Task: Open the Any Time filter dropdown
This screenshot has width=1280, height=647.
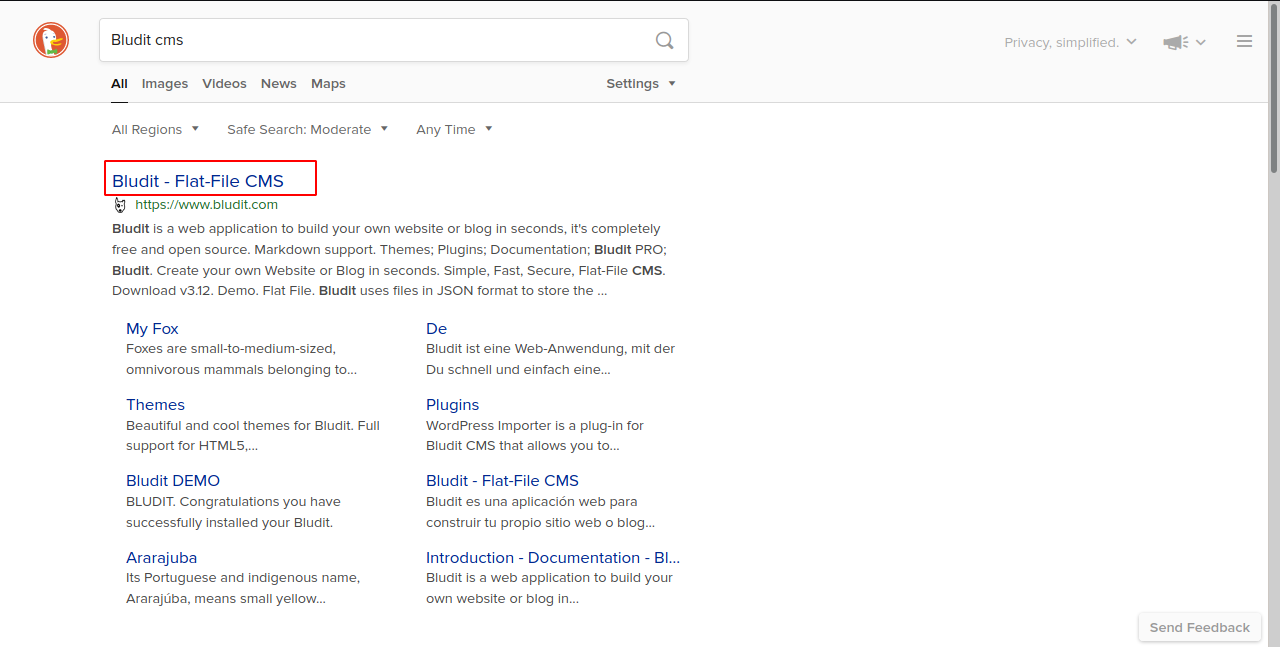Action: [454, 130]
